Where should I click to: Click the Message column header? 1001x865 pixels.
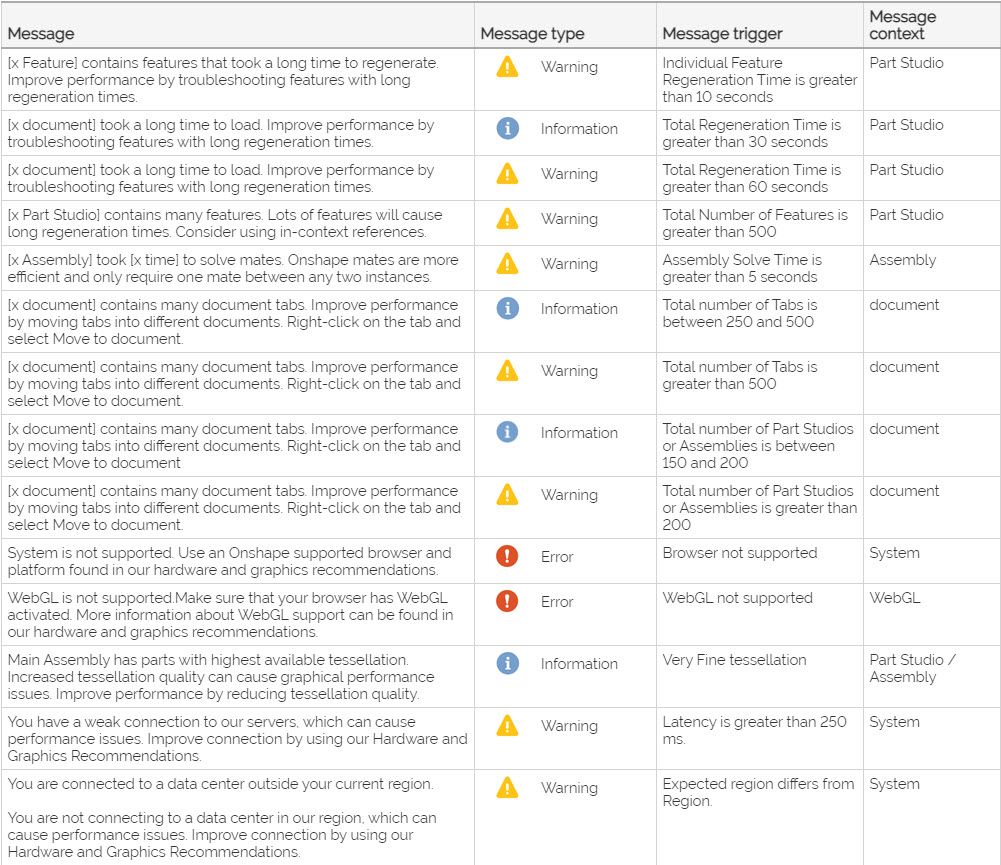click(41, 34)
